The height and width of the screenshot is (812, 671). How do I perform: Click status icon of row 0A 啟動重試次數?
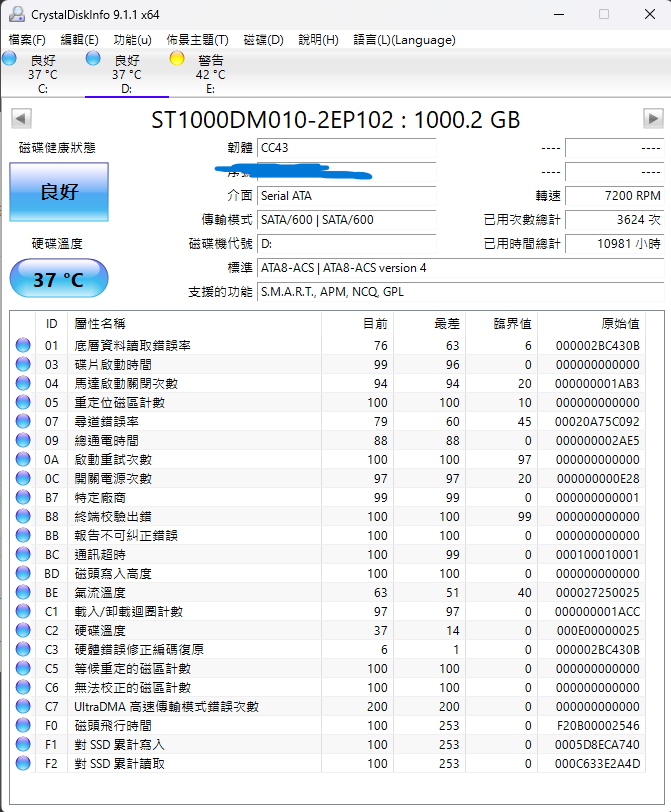click(23, 459)
